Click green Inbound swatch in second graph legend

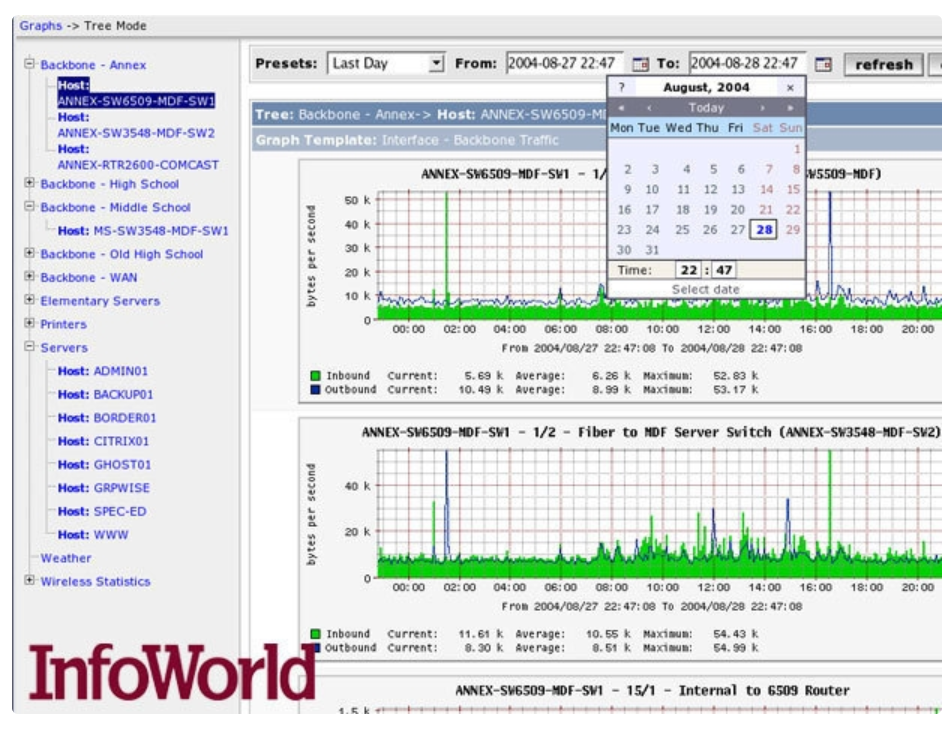pos(315,633)
